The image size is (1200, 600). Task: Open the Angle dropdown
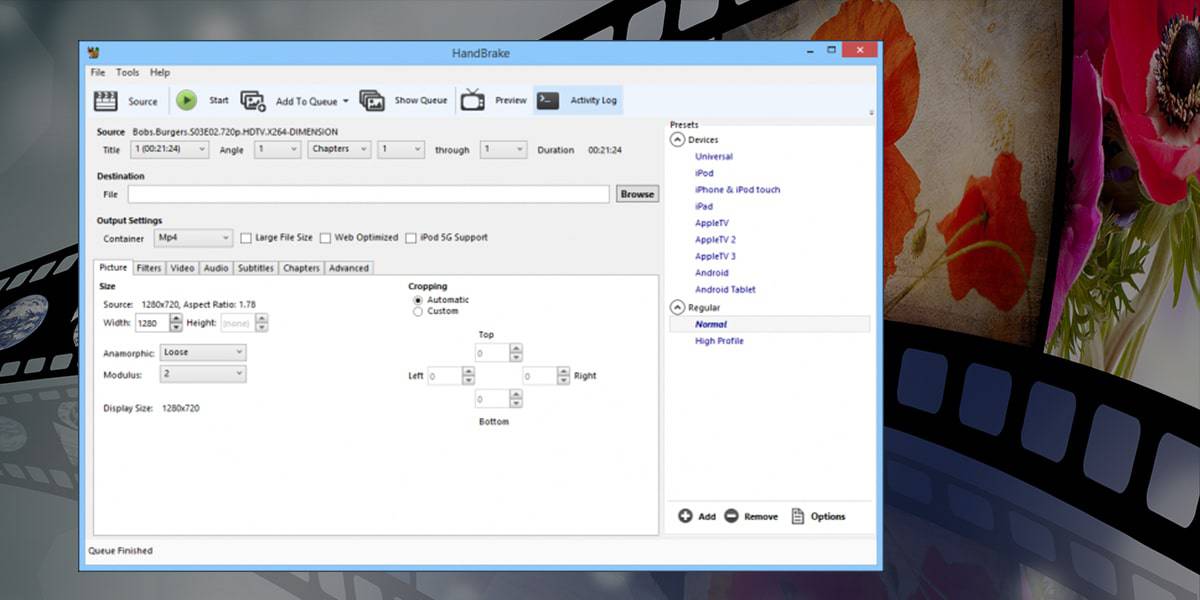click(277, 149)
